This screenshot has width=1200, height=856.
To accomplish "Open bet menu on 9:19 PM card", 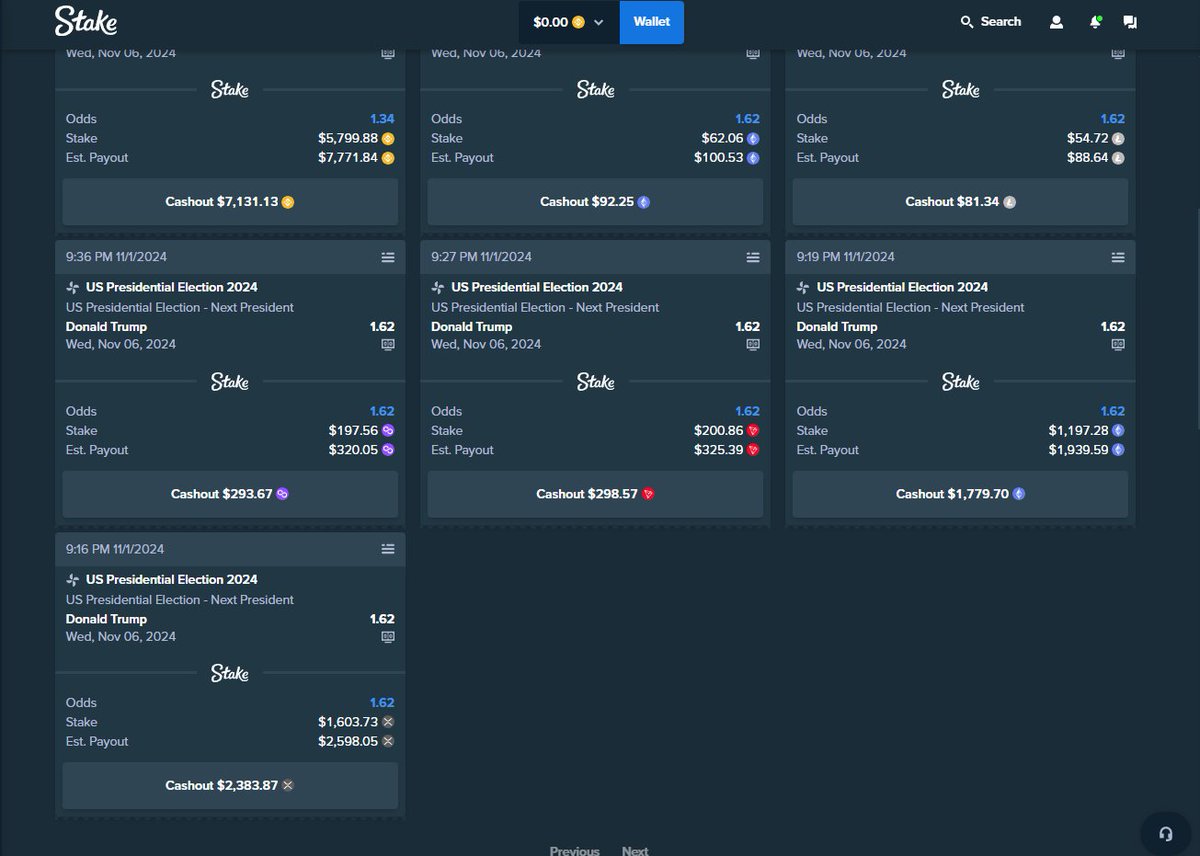I will point(1118,257).
